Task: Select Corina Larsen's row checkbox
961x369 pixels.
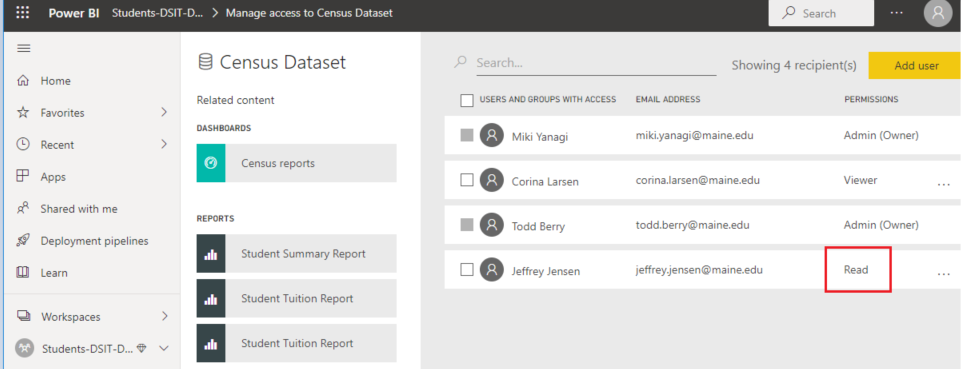Action: [467, 180]
